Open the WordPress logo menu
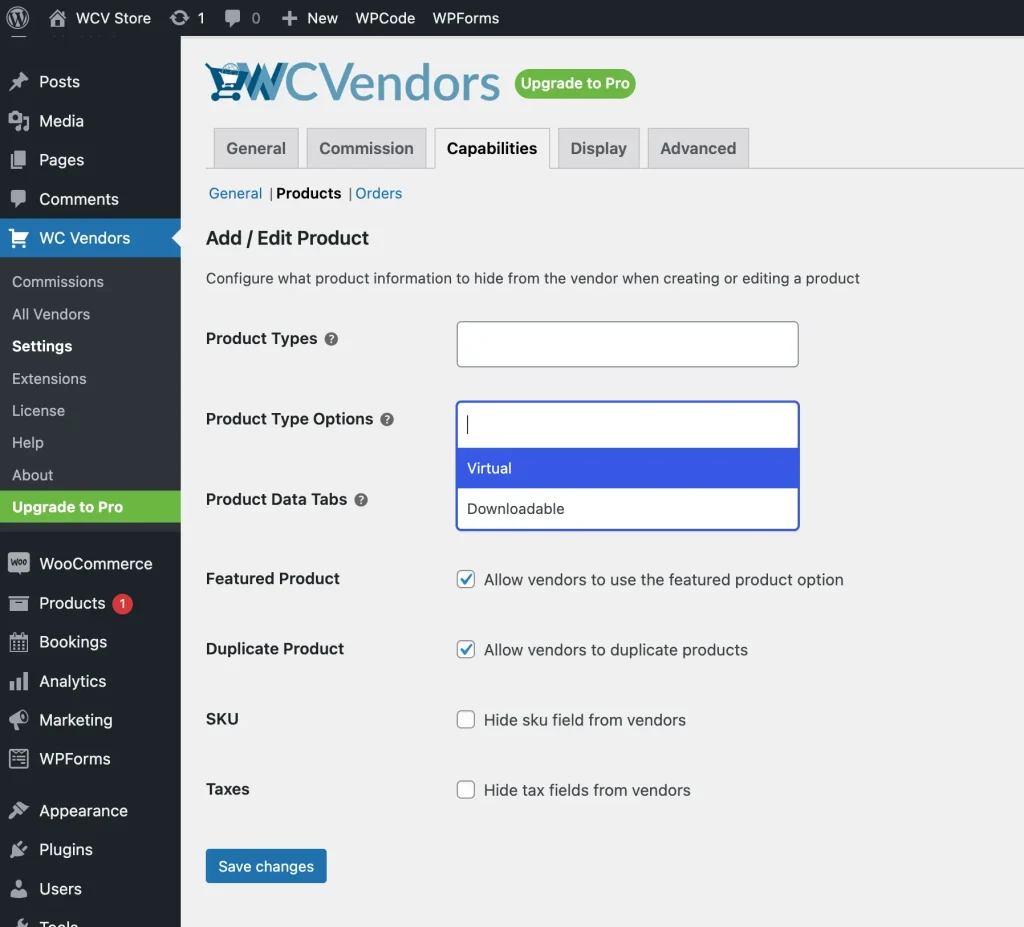The image size is (1024, 927). click(x=18, y=18)
